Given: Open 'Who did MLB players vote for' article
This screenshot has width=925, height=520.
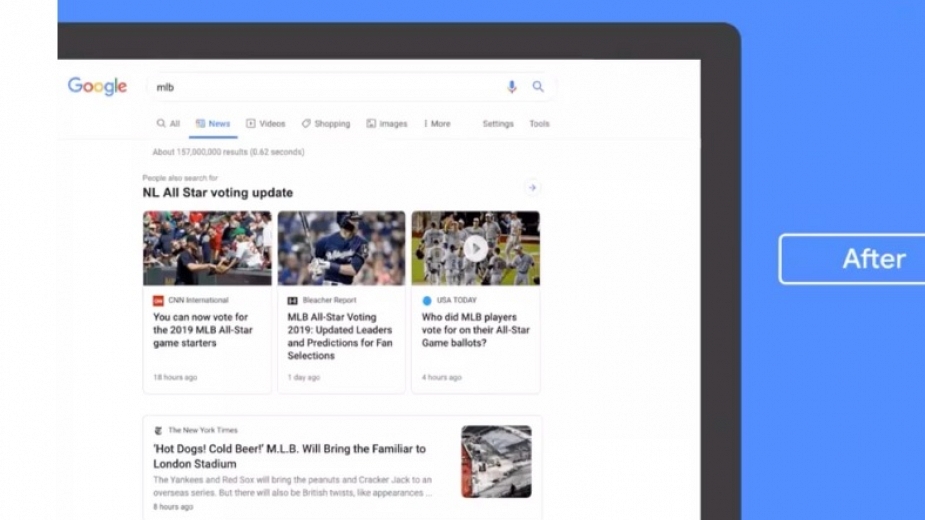Looking at the screenshot, I should [475, 330].
